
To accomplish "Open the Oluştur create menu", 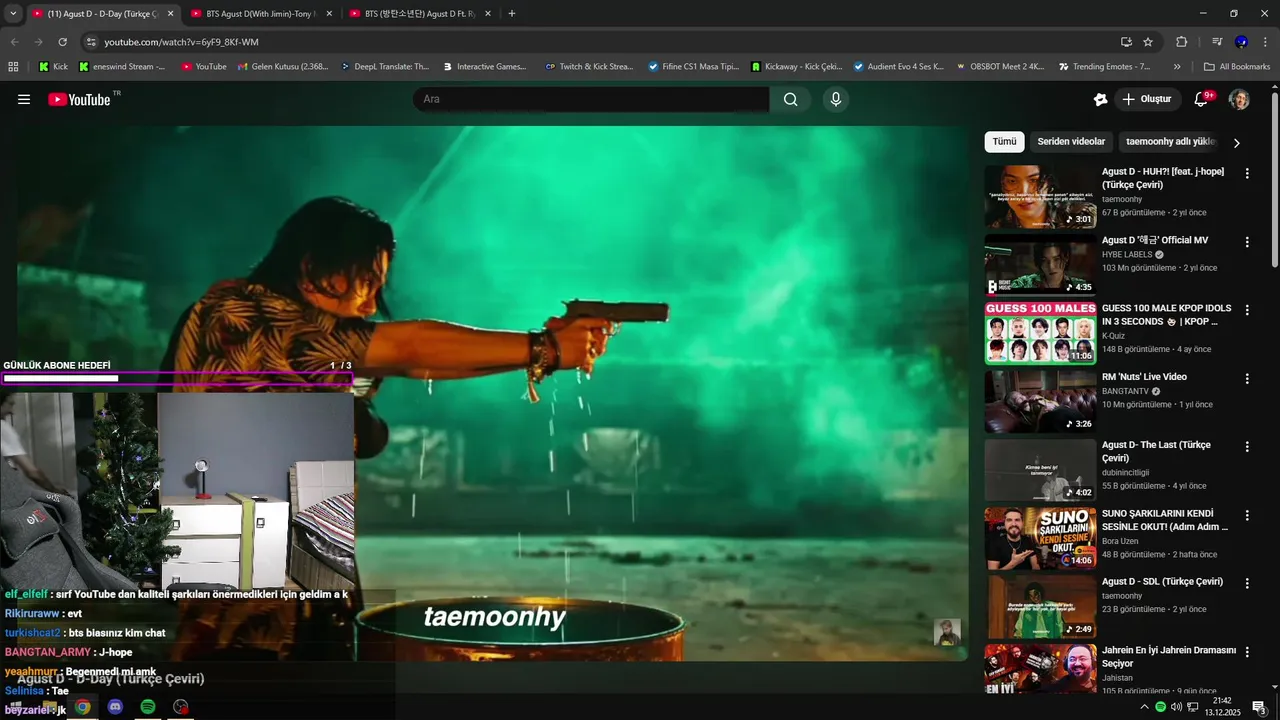I will [1147, 99].
